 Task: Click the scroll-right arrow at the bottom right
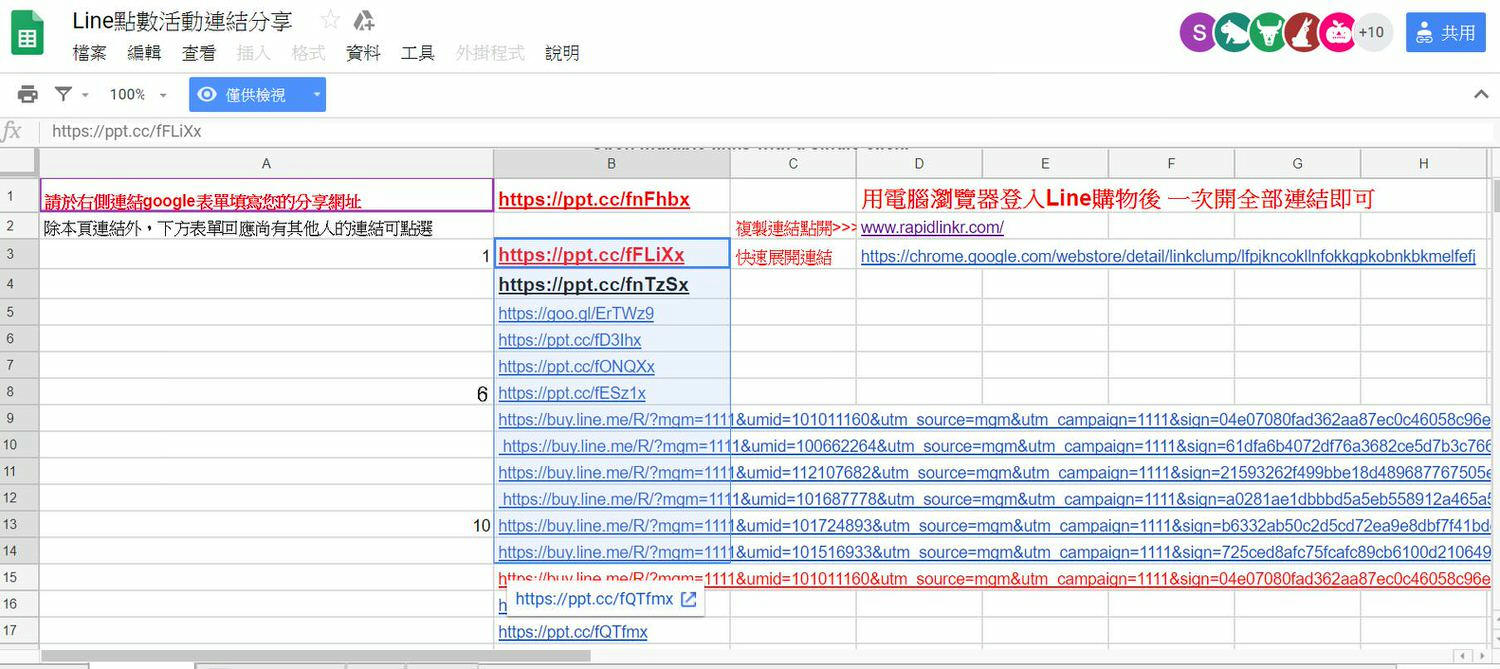point(1484,656)
